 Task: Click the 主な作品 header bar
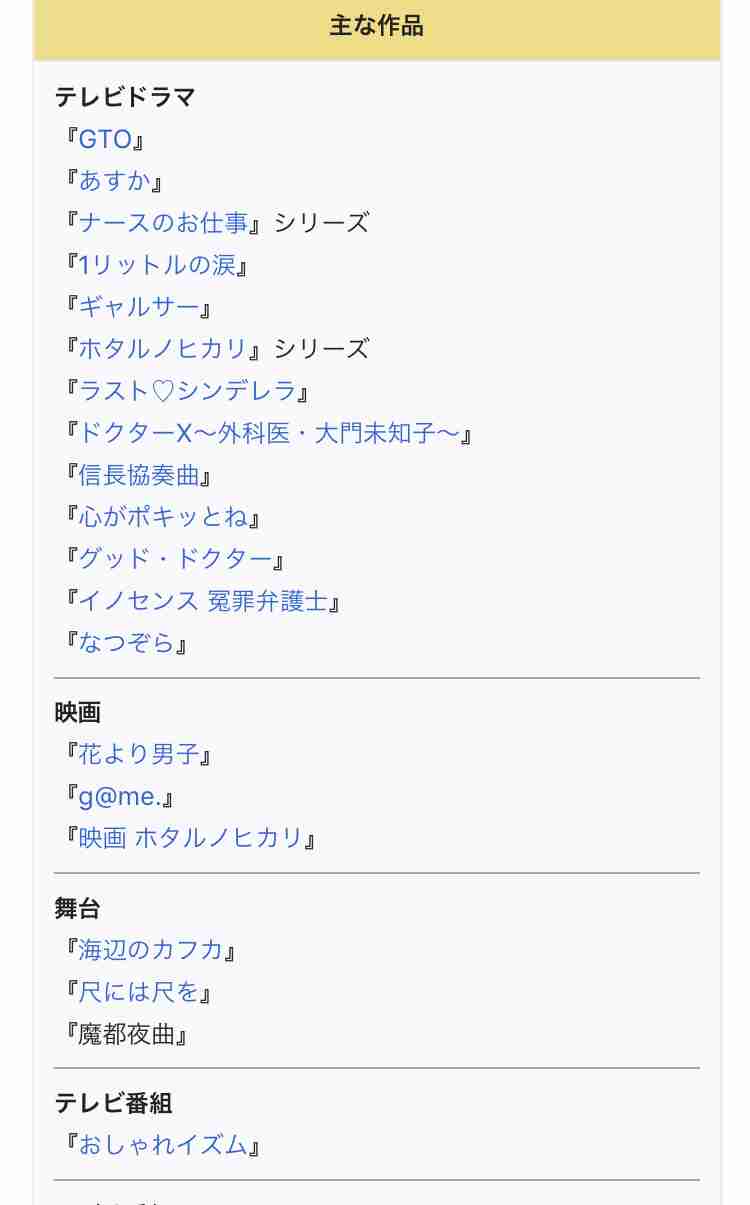click(377, 27)
